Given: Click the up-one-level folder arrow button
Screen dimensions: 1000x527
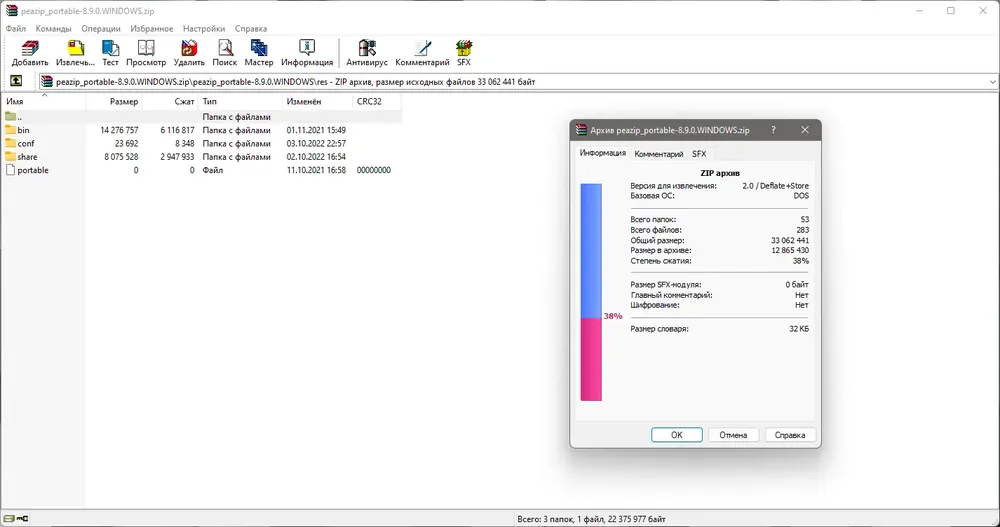Looking at the screenshot, I should (16, 81).
